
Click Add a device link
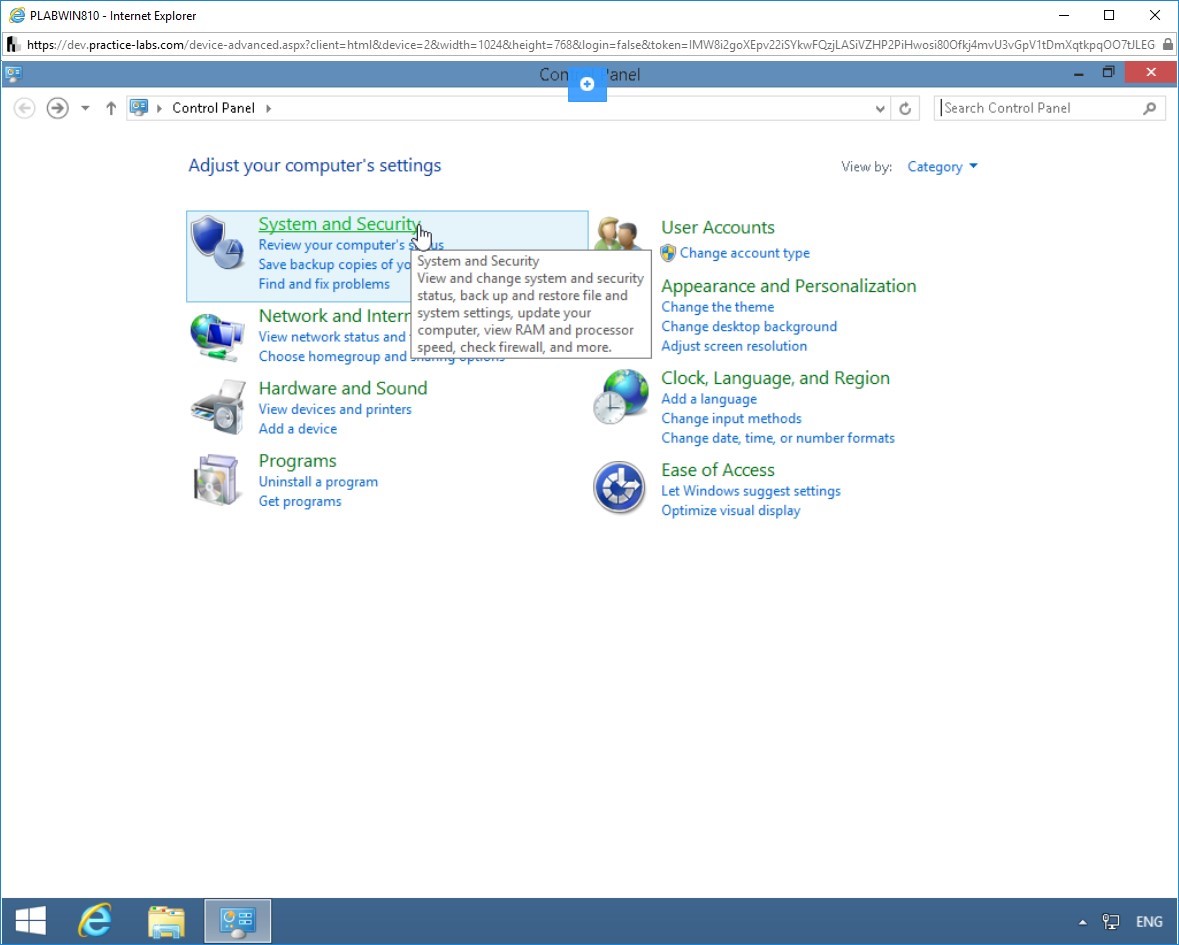pyautogui.click(x=298, y=429)
